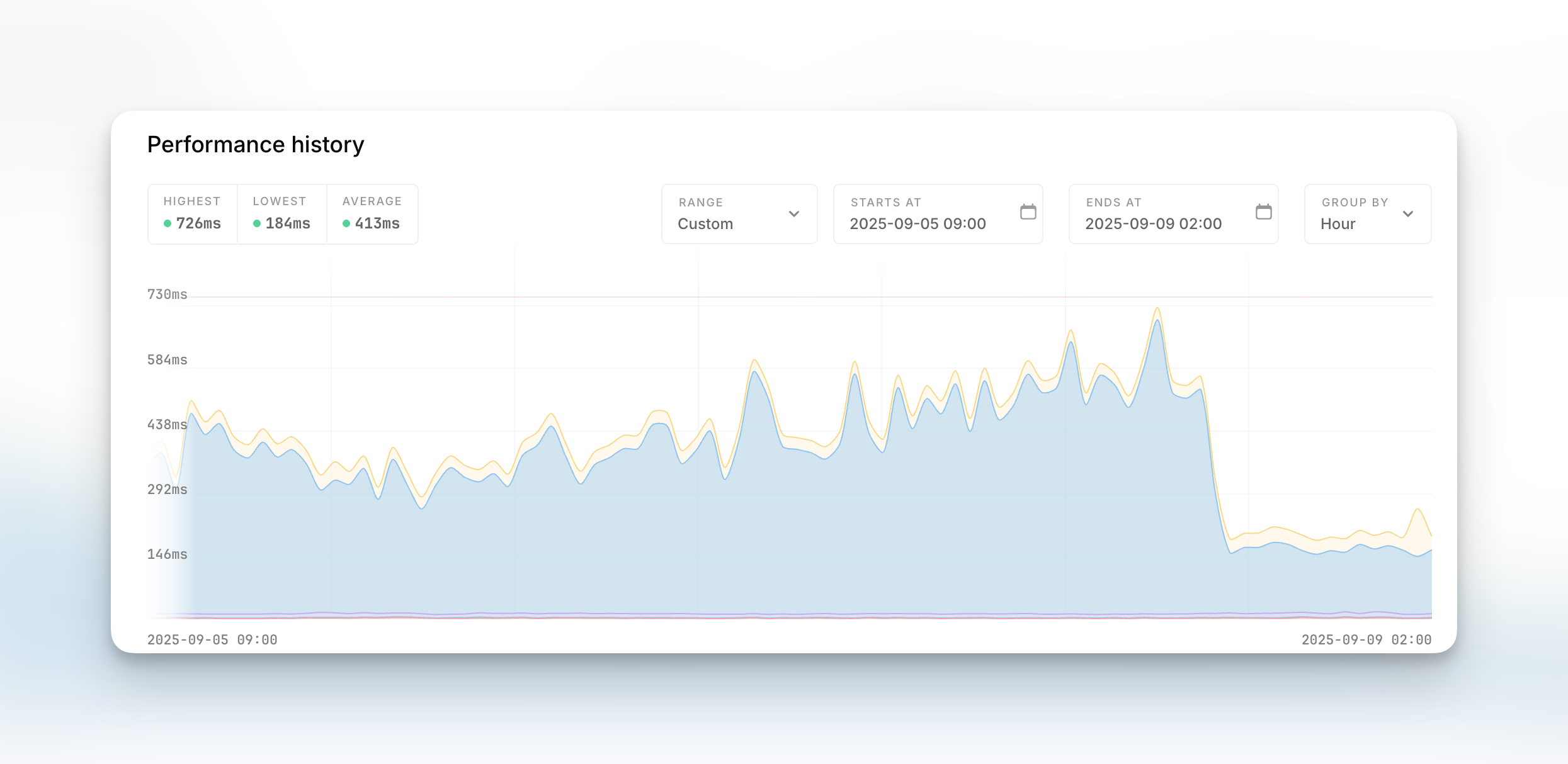Click the Starts At calendar icon
The height and width of the screenshot is (764, 1568).
coord(1028,212)
